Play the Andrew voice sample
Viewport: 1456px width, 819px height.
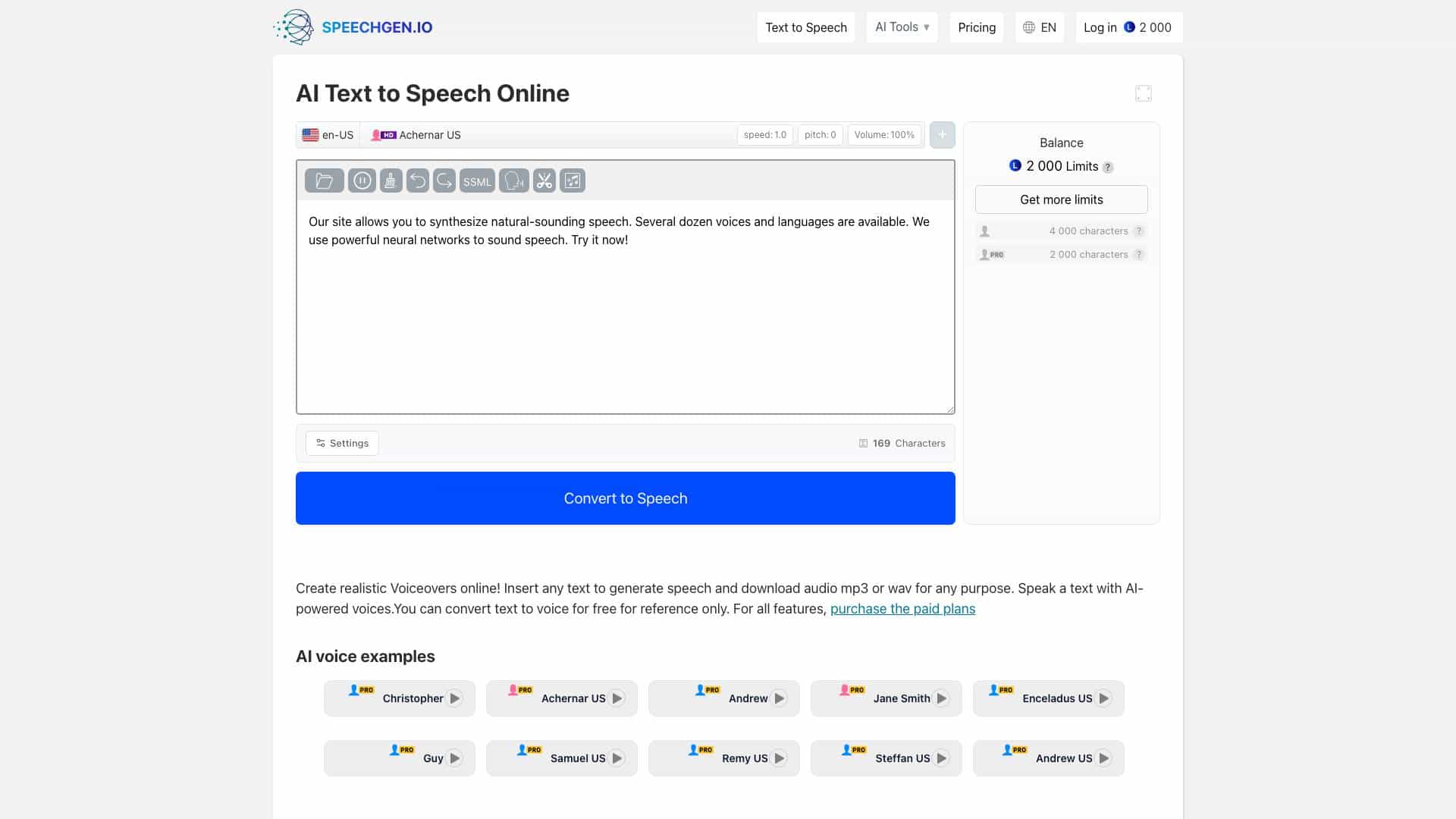point(779,698)
